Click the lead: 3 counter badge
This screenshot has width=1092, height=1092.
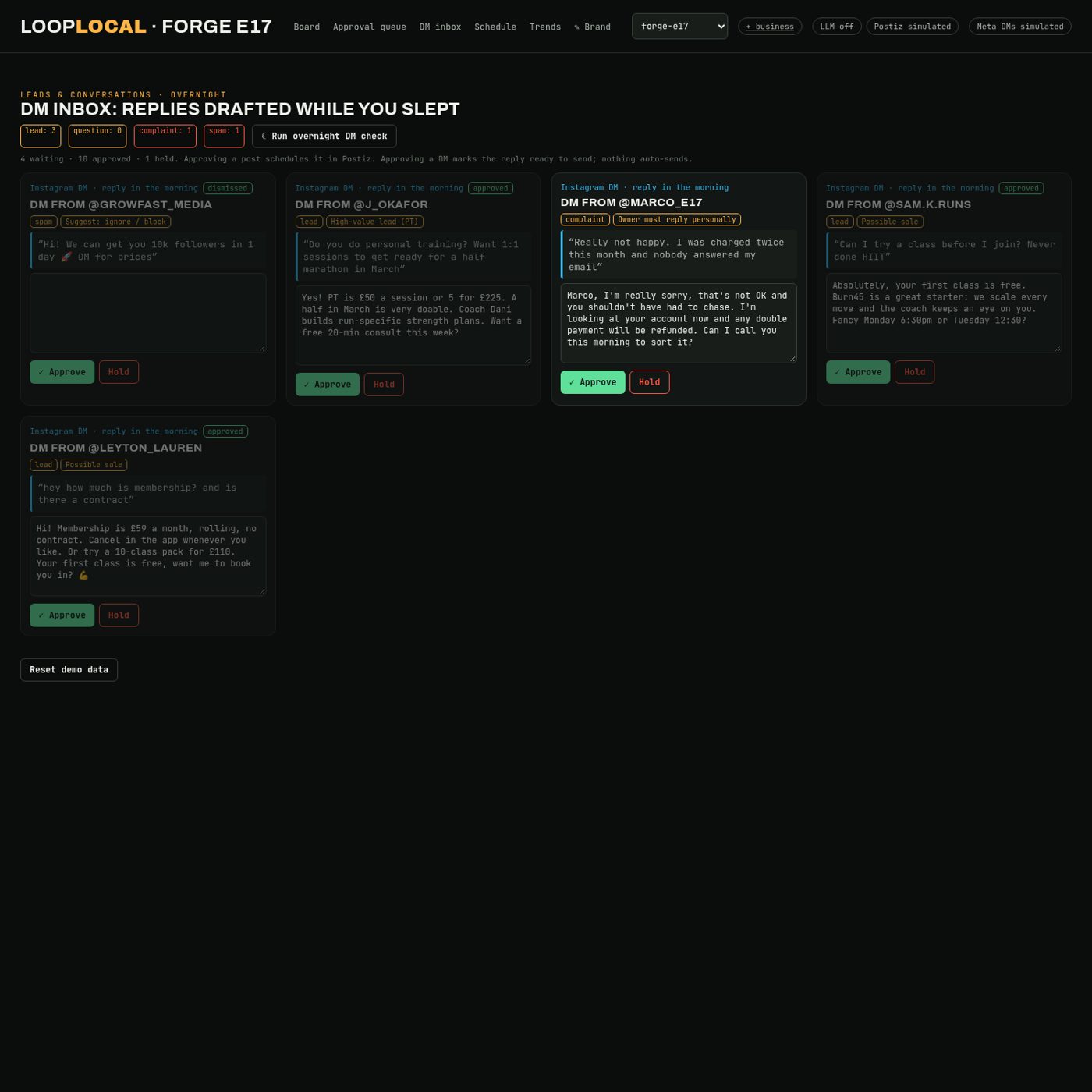(41, 136)
